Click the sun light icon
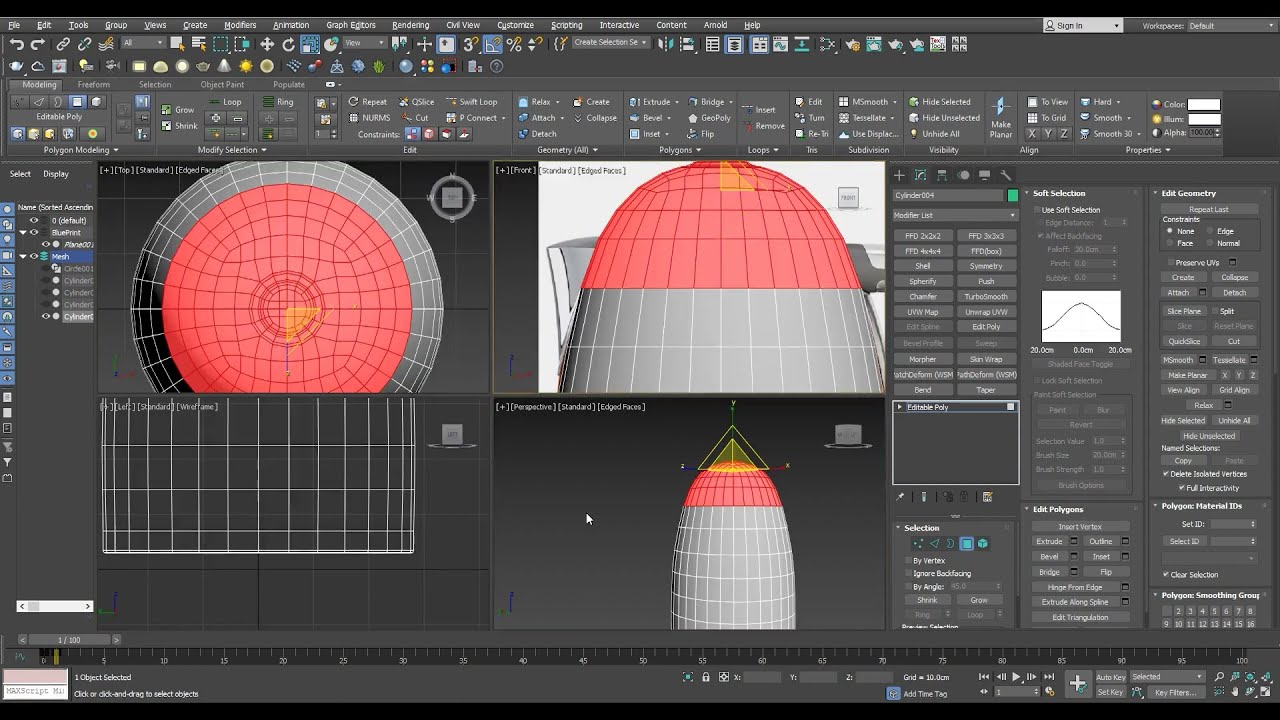Screen dimensions: 1280x720 click(x=246, y=67)
